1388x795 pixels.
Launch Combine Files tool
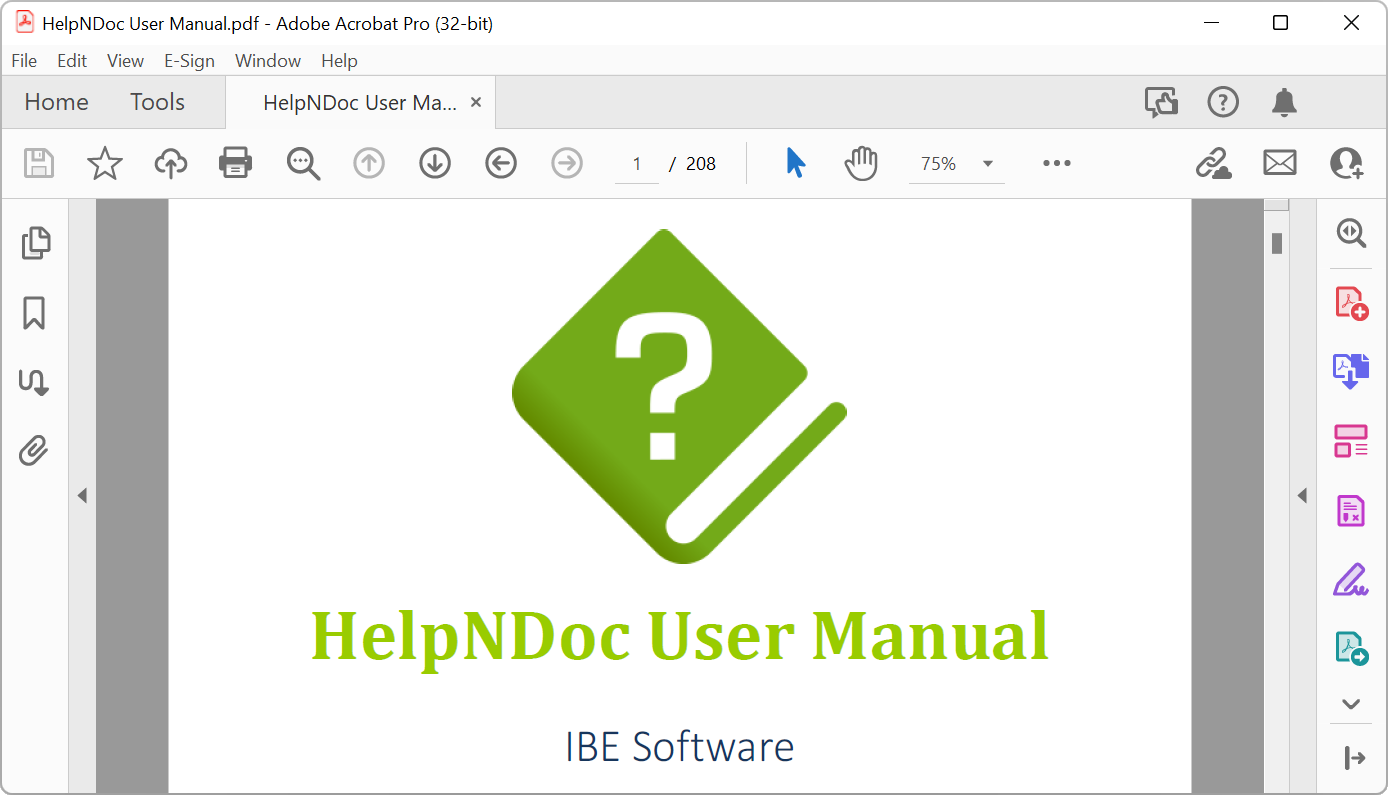tap(1352, 371)
